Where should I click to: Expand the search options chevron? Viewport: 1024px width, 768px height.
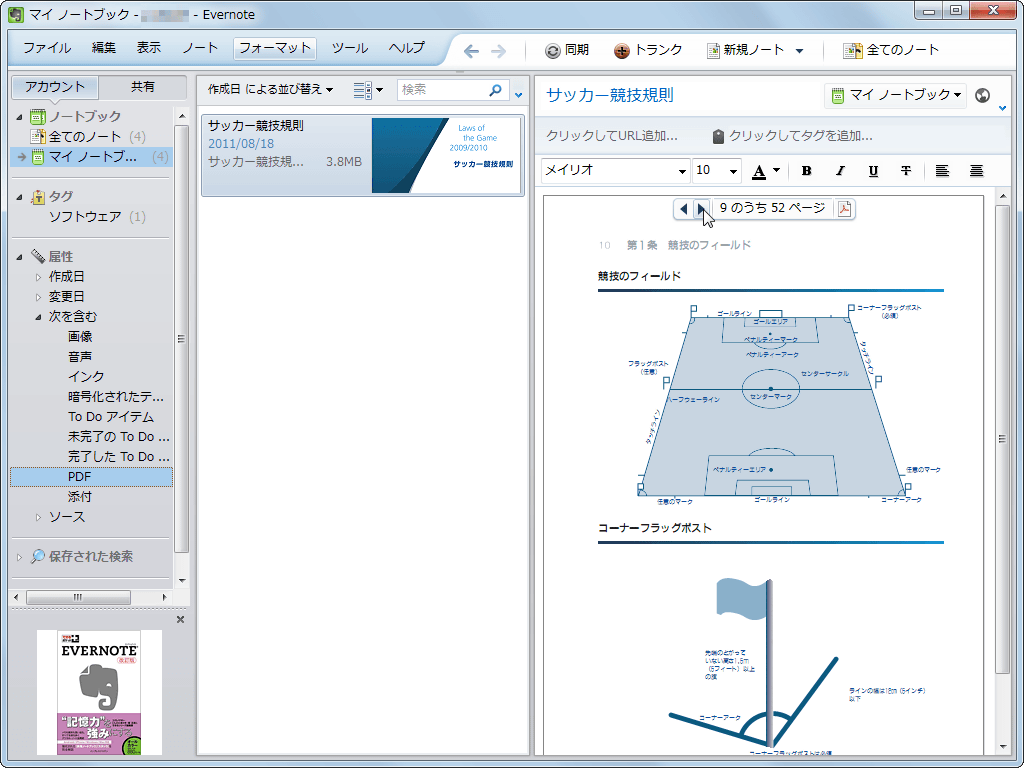[519, 95]
